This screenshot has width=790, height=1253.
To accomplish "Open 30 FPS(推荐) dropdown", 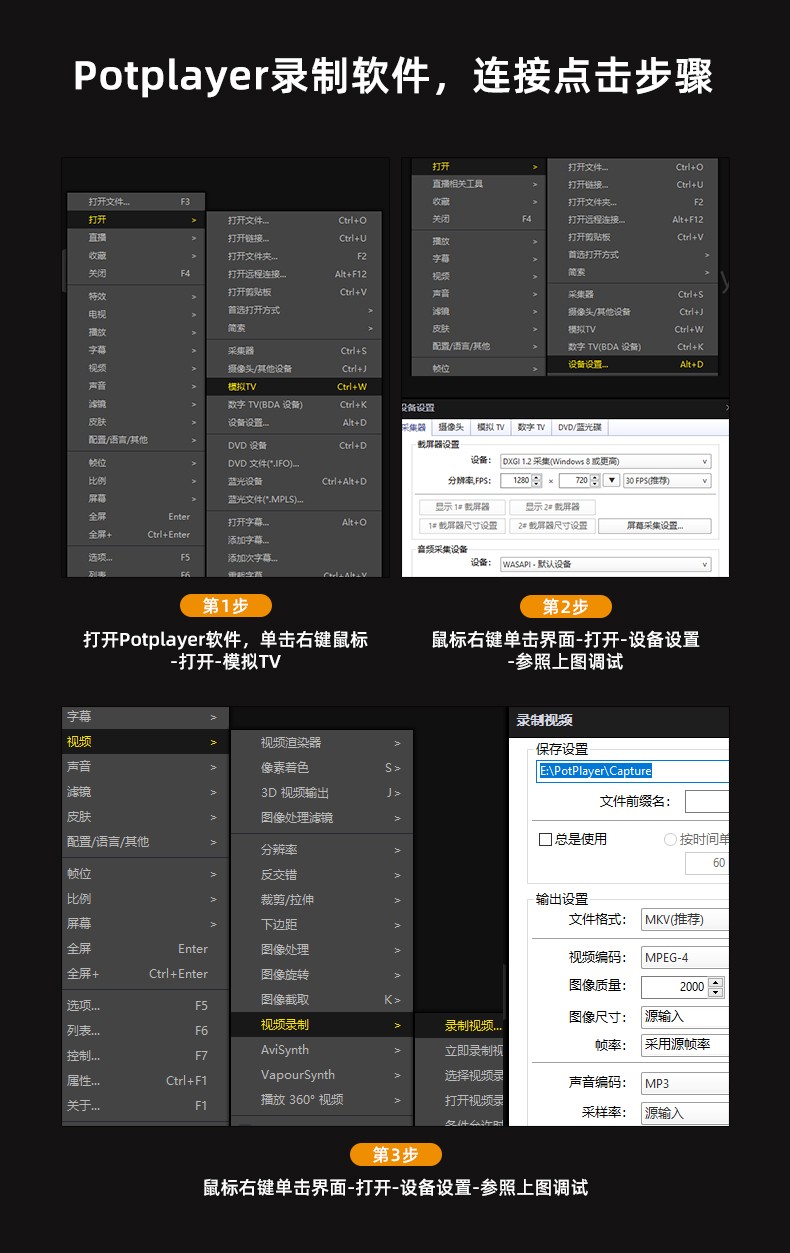I will pos(667,481).
